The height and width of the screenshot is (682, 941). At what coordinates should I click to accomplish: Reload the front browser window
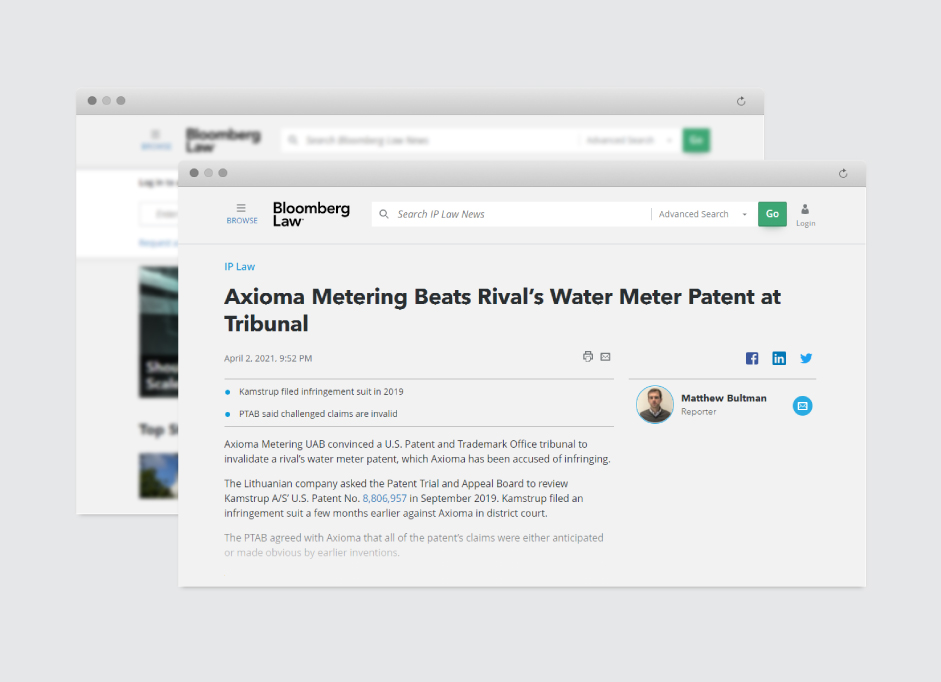(x=843, y=173)
